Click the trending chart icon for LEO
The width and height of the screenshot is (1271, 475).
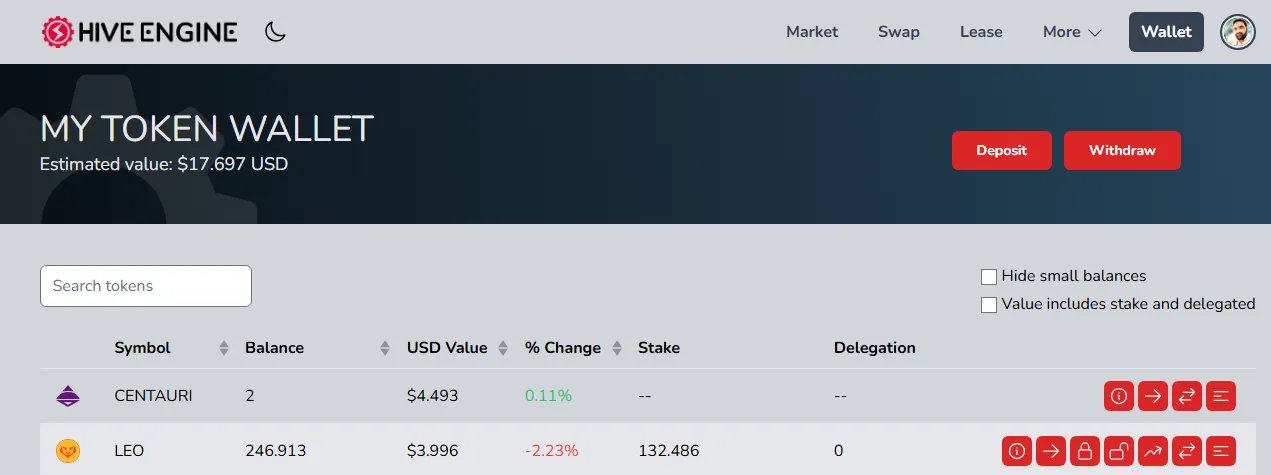click(1153, 451)
